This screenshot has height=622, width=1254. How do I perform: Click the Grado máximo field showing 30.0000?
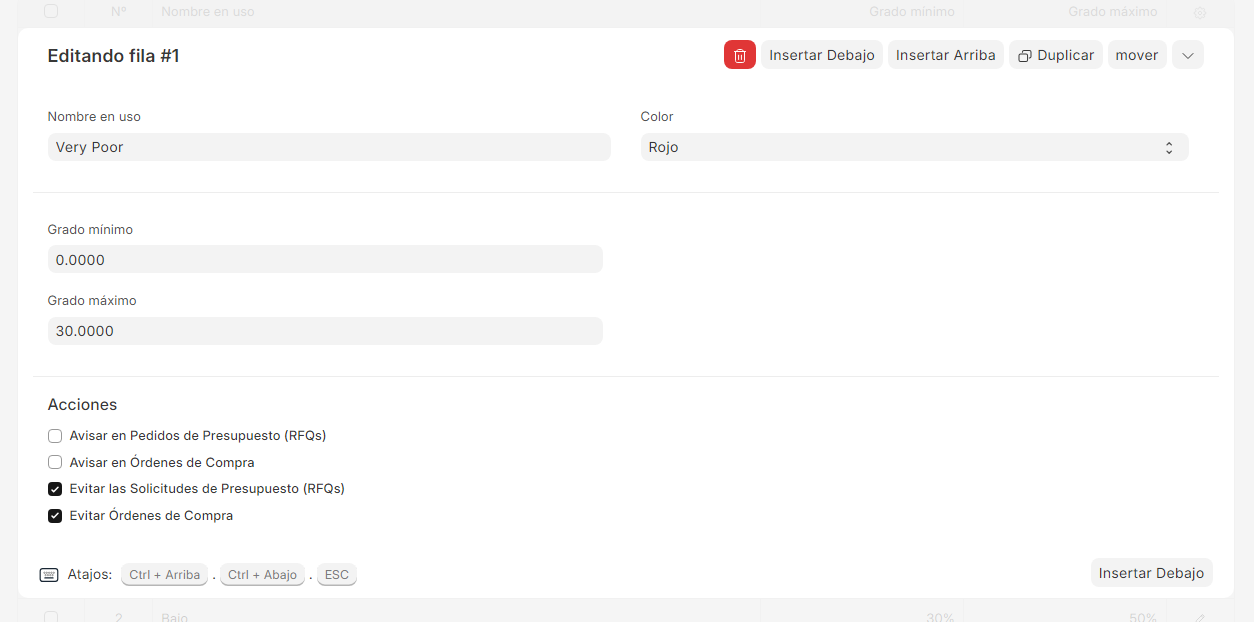325,331
